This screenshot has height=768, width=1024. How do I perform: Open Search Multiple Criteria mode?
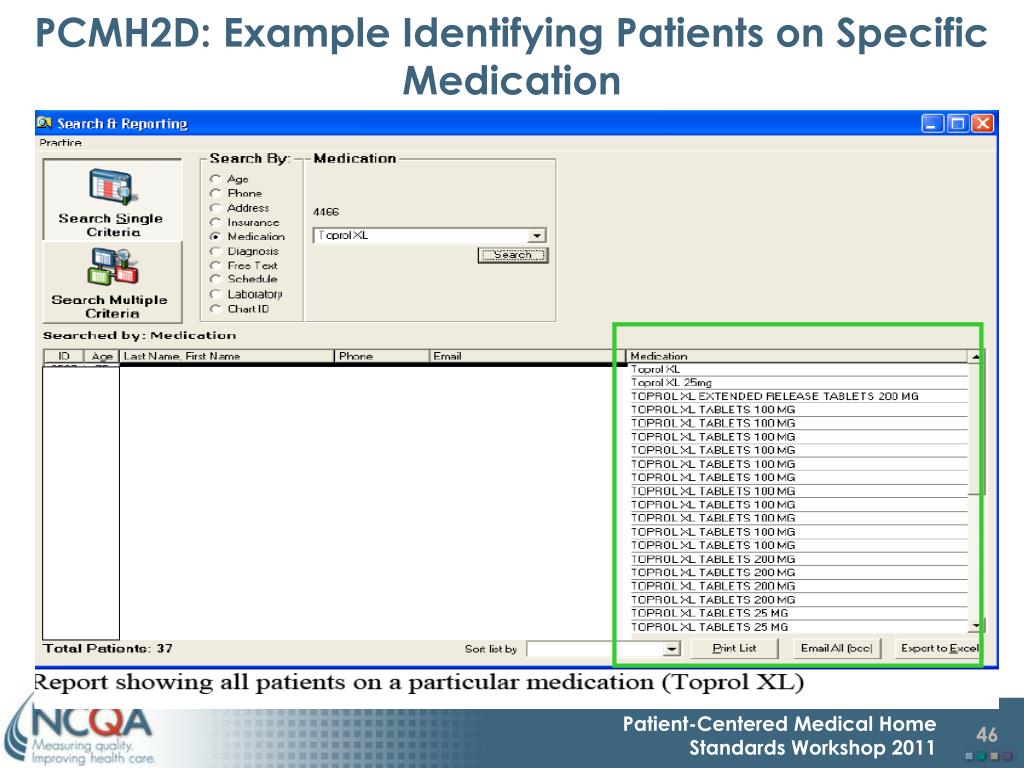(x=112, y=281)
